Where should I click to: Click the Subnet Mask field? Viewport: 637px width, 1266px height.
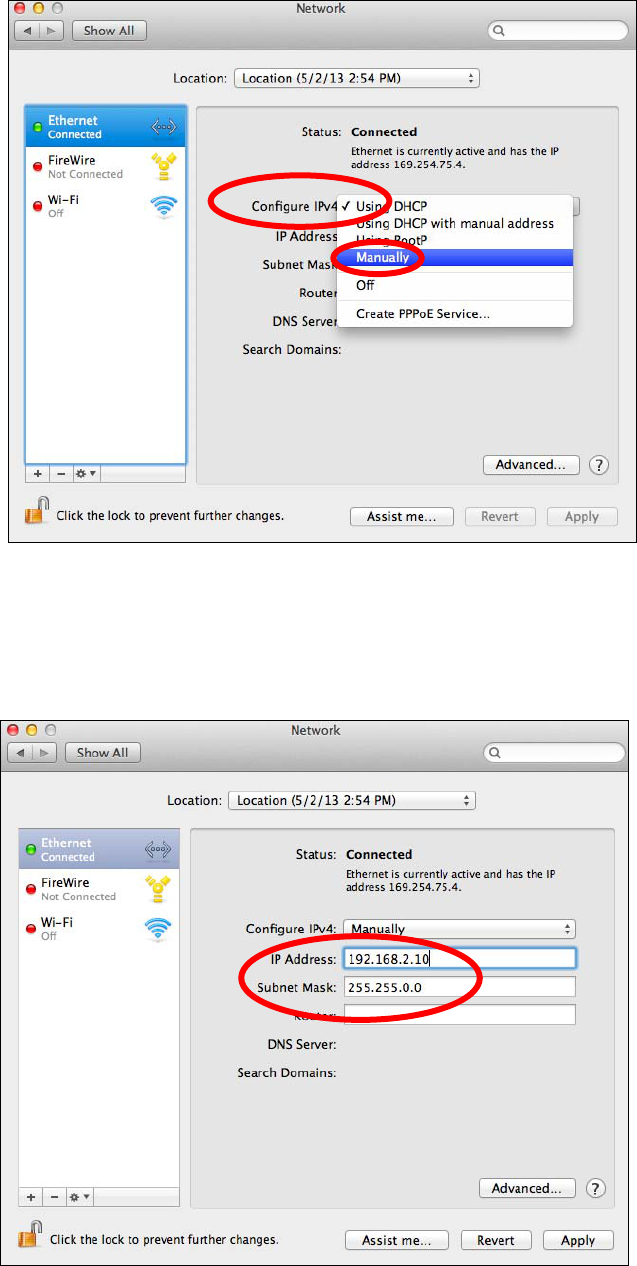coord(459,987)
